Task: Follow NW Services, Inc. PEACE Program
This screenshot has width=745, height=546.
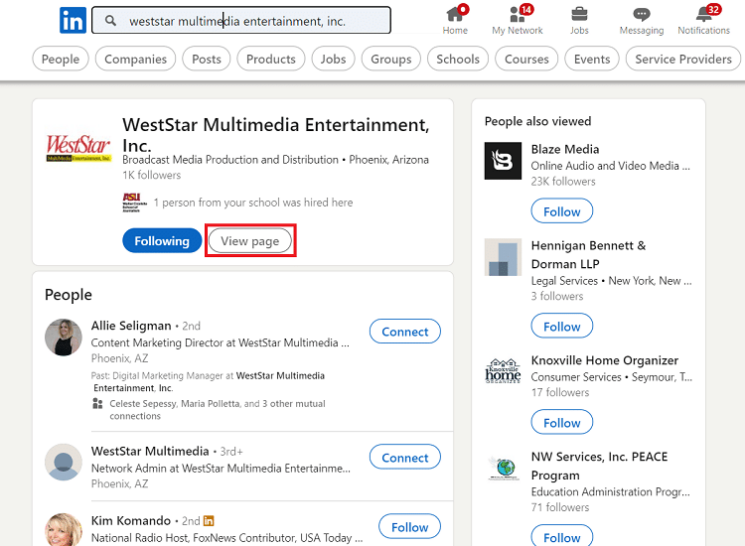Action: [562, 537]
